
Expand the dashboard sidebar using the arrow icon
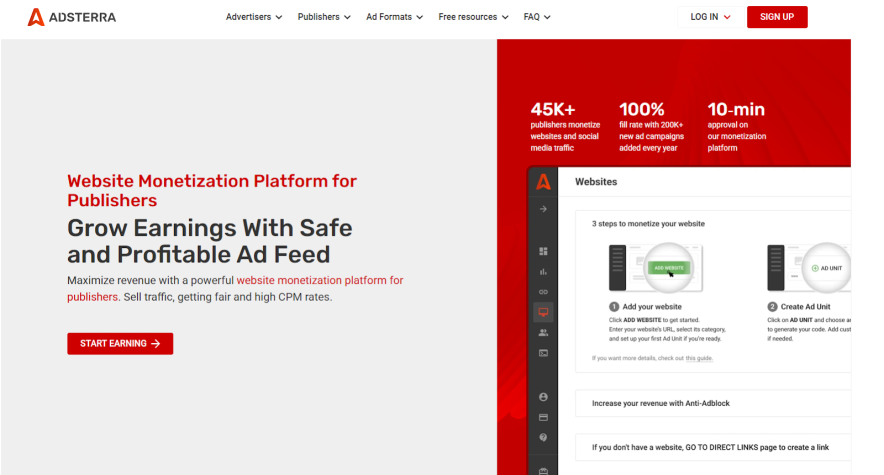coord(543,209)
